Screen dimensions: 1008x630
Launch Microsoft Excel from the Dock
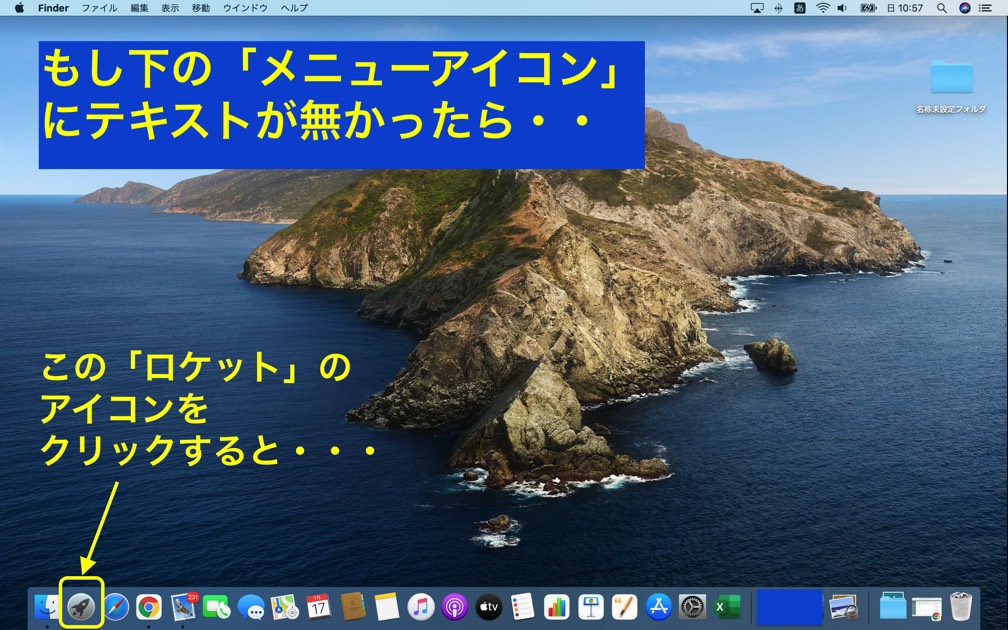[726, 606]
